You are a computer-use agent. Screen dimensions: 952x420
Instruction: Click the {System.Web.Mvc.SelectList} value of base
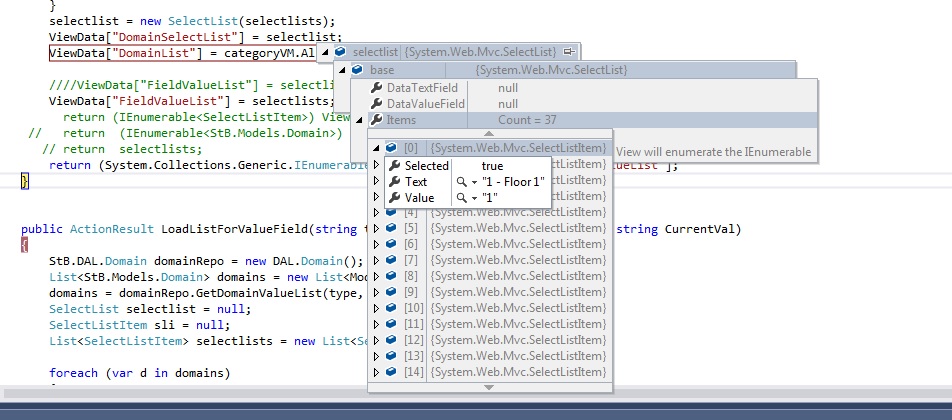[551, 70]
